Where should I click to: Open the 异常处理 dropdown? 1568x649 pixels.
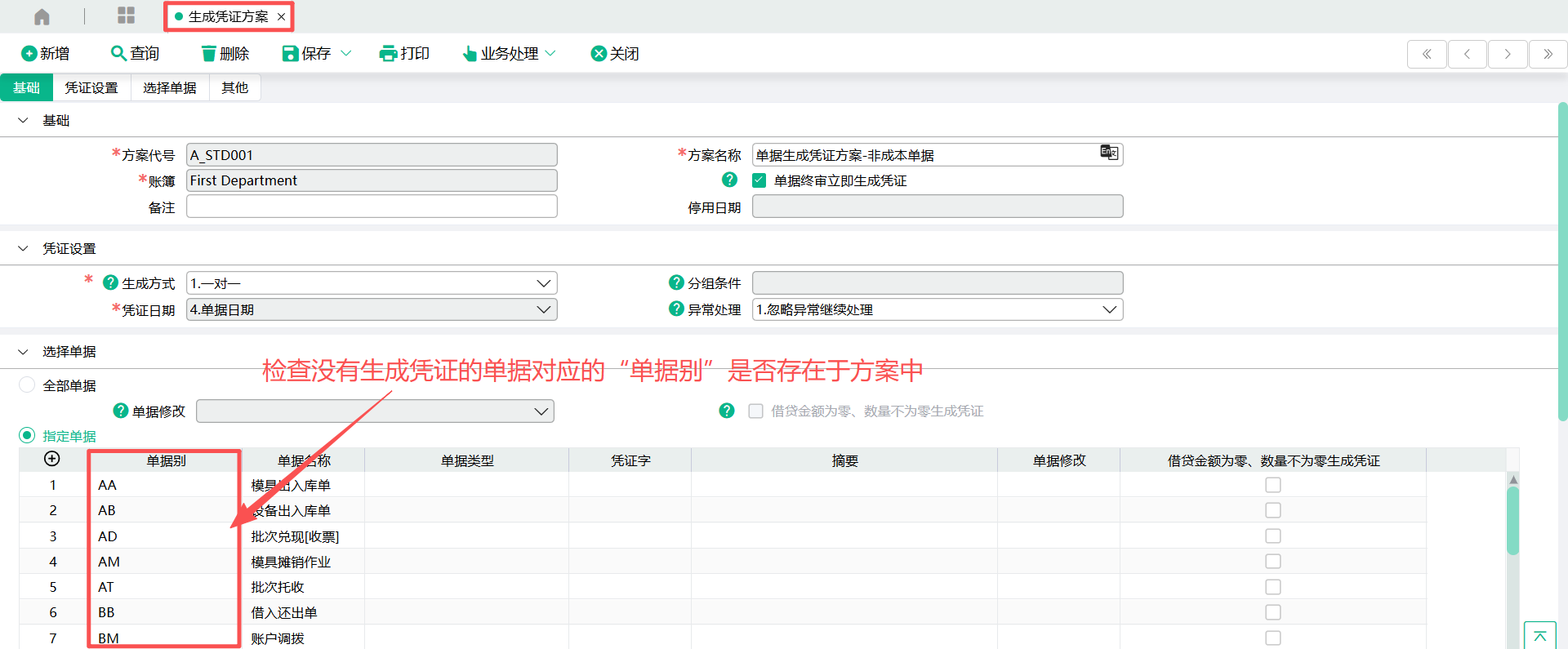937,309
